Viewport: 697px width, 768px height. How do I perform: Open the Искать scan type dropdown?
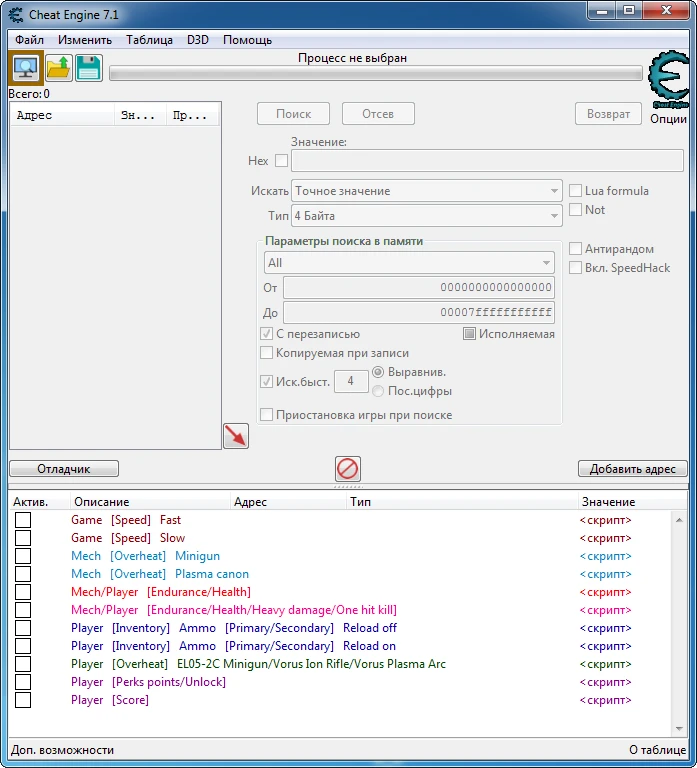[x=427, y=191]
